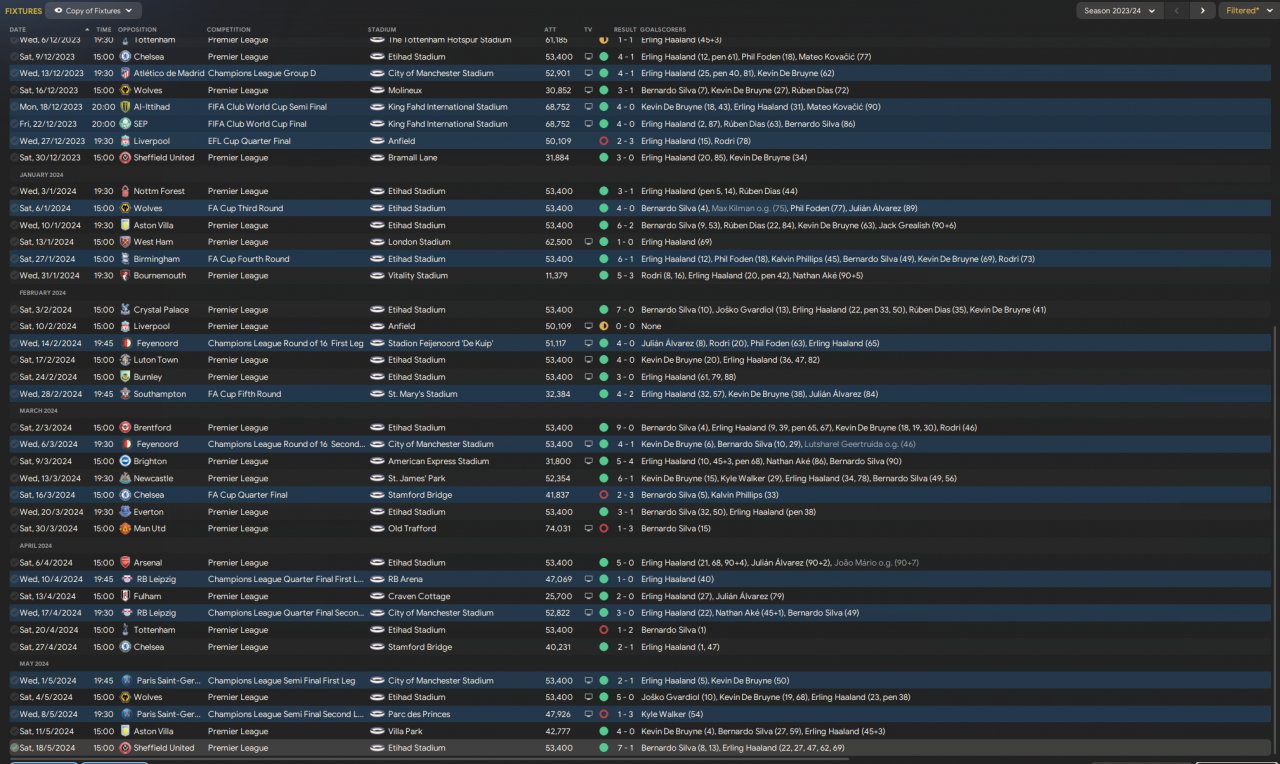Sort by the Att column header
The width and height of the screenshot is (1280, 764).
[550, 29]
